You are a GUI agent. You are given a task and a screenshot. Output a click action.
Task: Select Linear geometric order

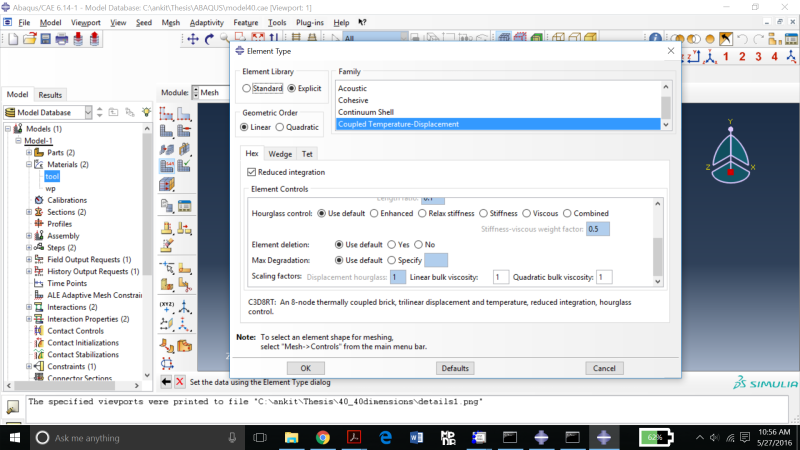point(244,127)
